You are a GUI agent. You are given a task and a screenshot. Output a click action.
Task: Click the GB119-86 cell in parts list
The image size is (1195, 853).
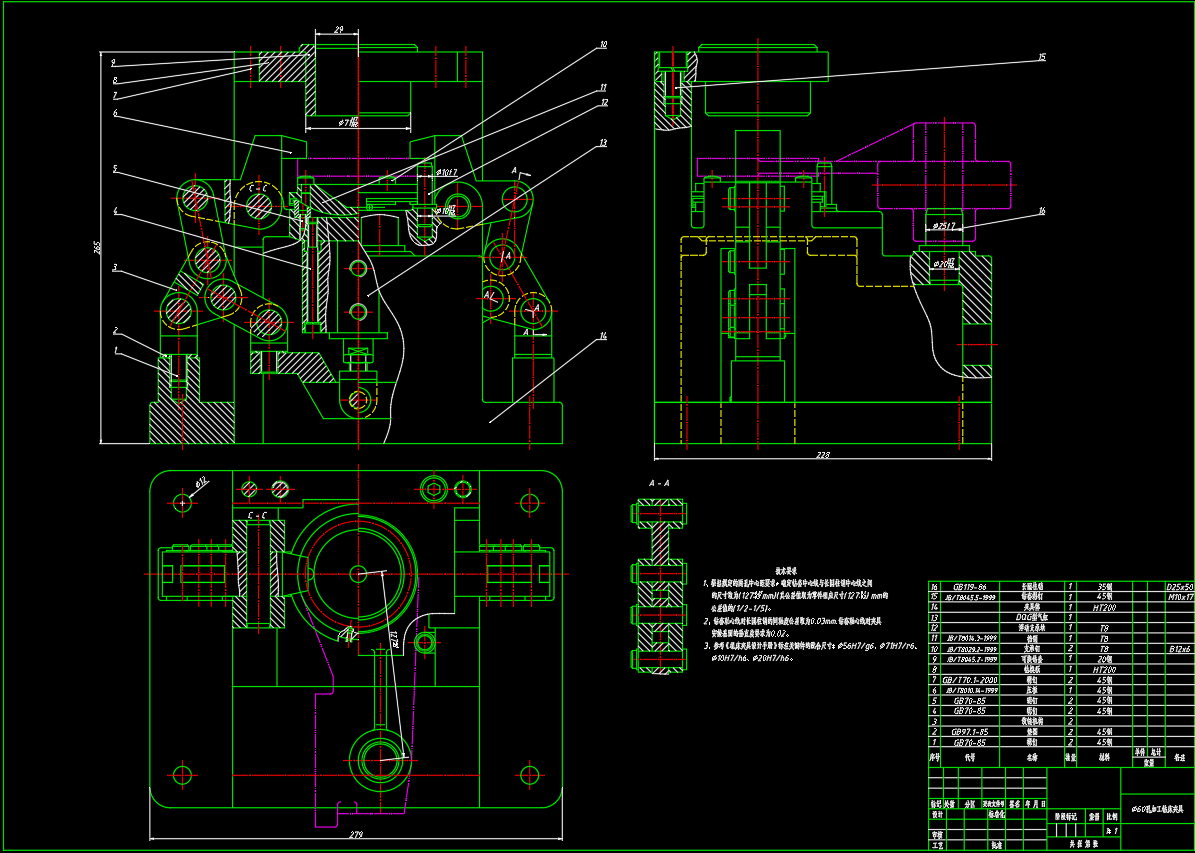(x=969, y=587)
